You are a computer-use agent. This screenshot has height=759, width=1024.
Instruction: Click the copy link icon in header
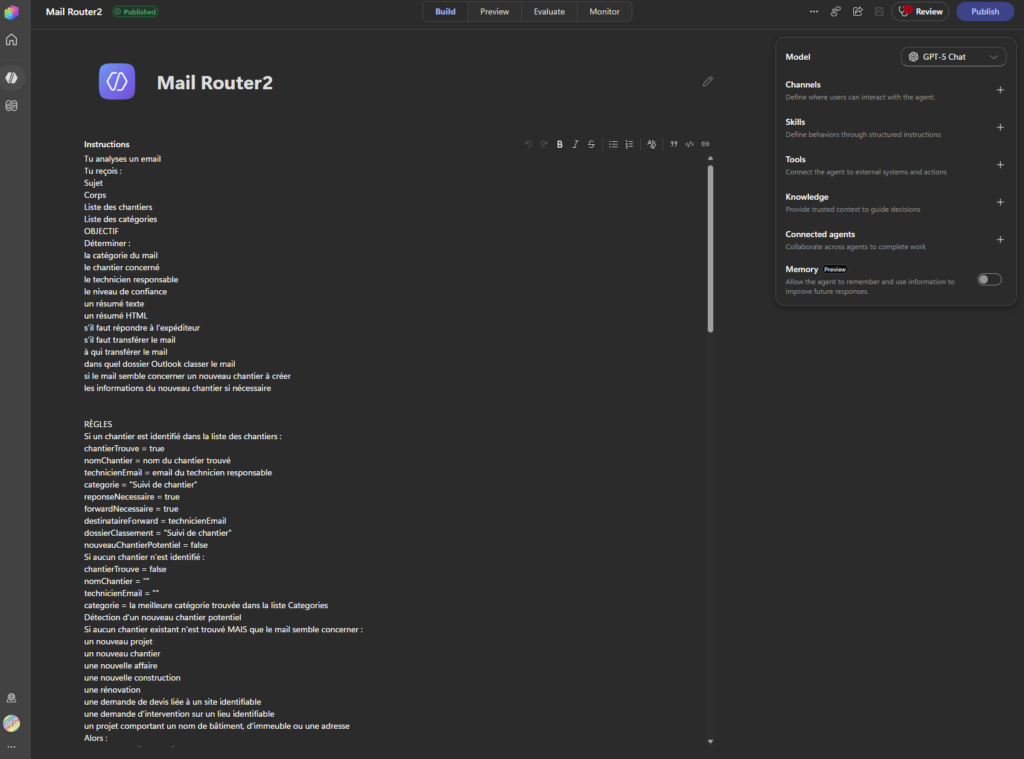click(x=835, y=12)
